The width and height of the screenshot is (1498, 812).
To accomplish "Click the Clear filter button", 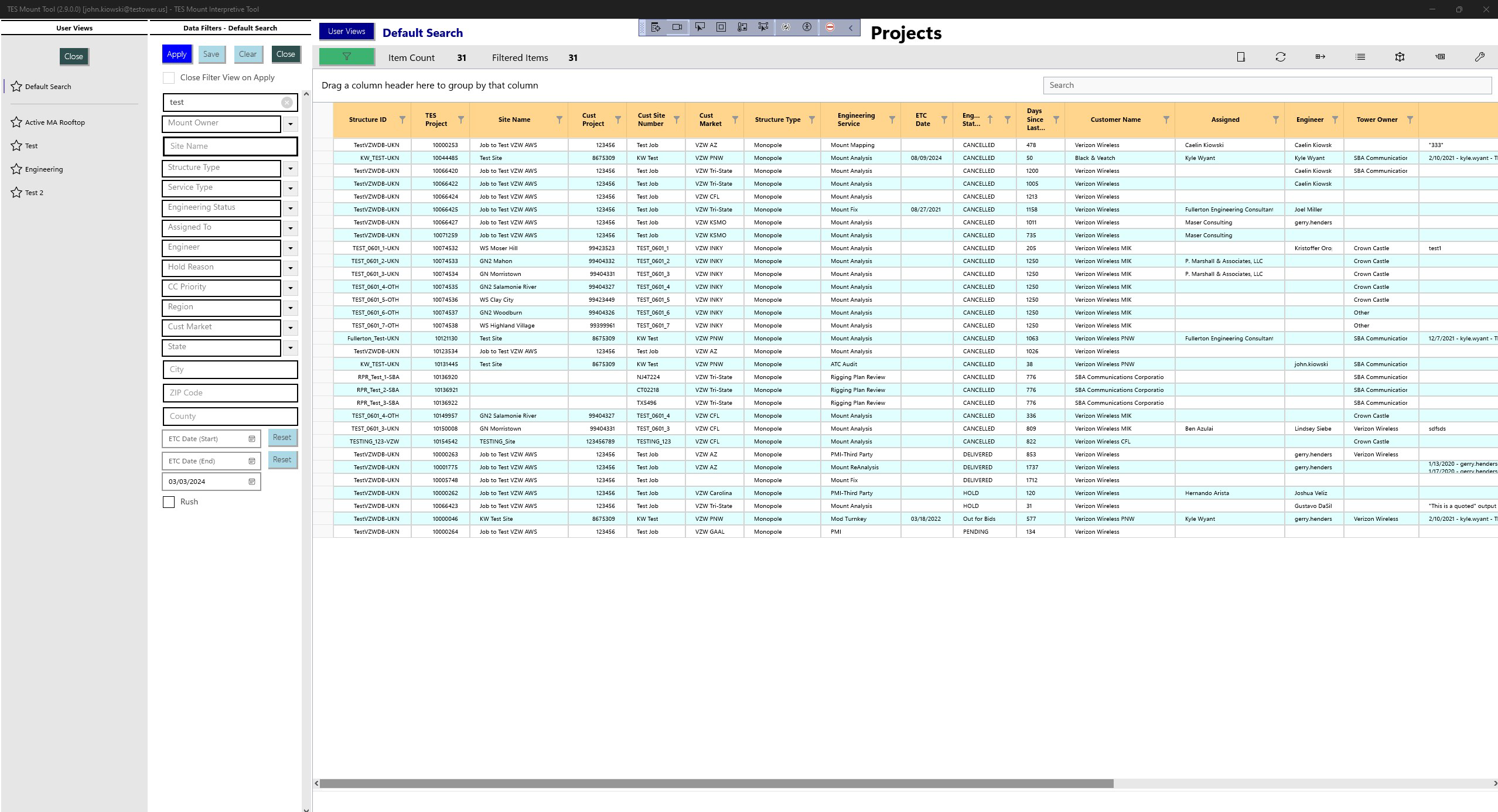I will pos(248,54).
